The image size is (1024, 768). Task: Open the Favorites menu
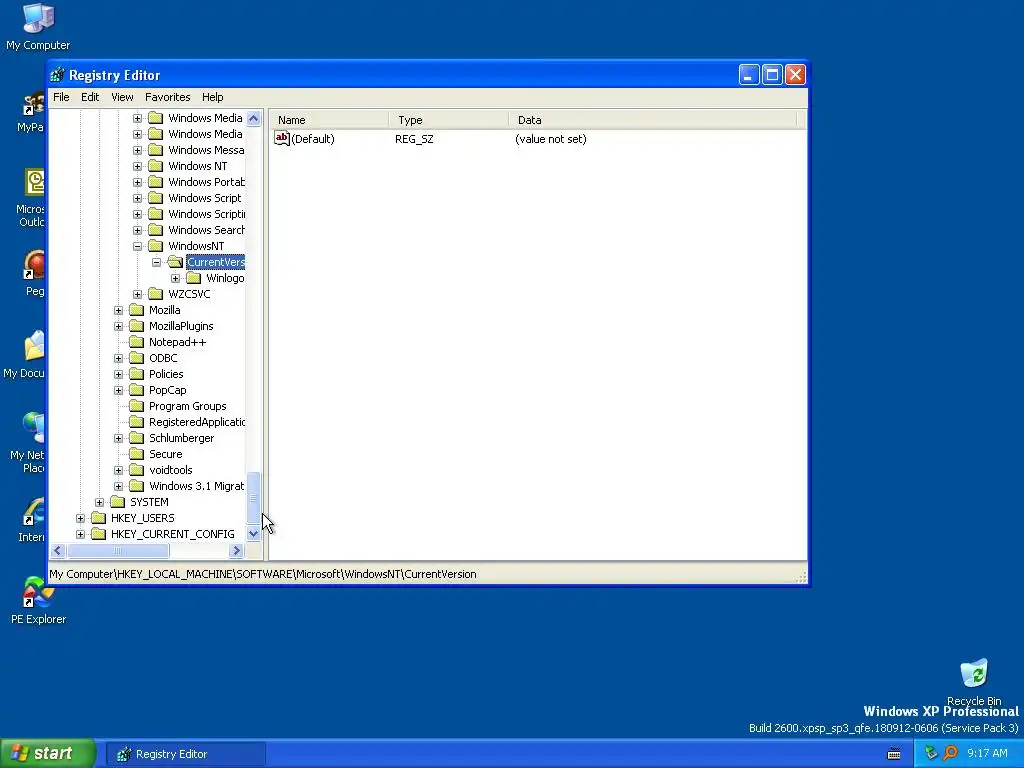pos(167,97)
